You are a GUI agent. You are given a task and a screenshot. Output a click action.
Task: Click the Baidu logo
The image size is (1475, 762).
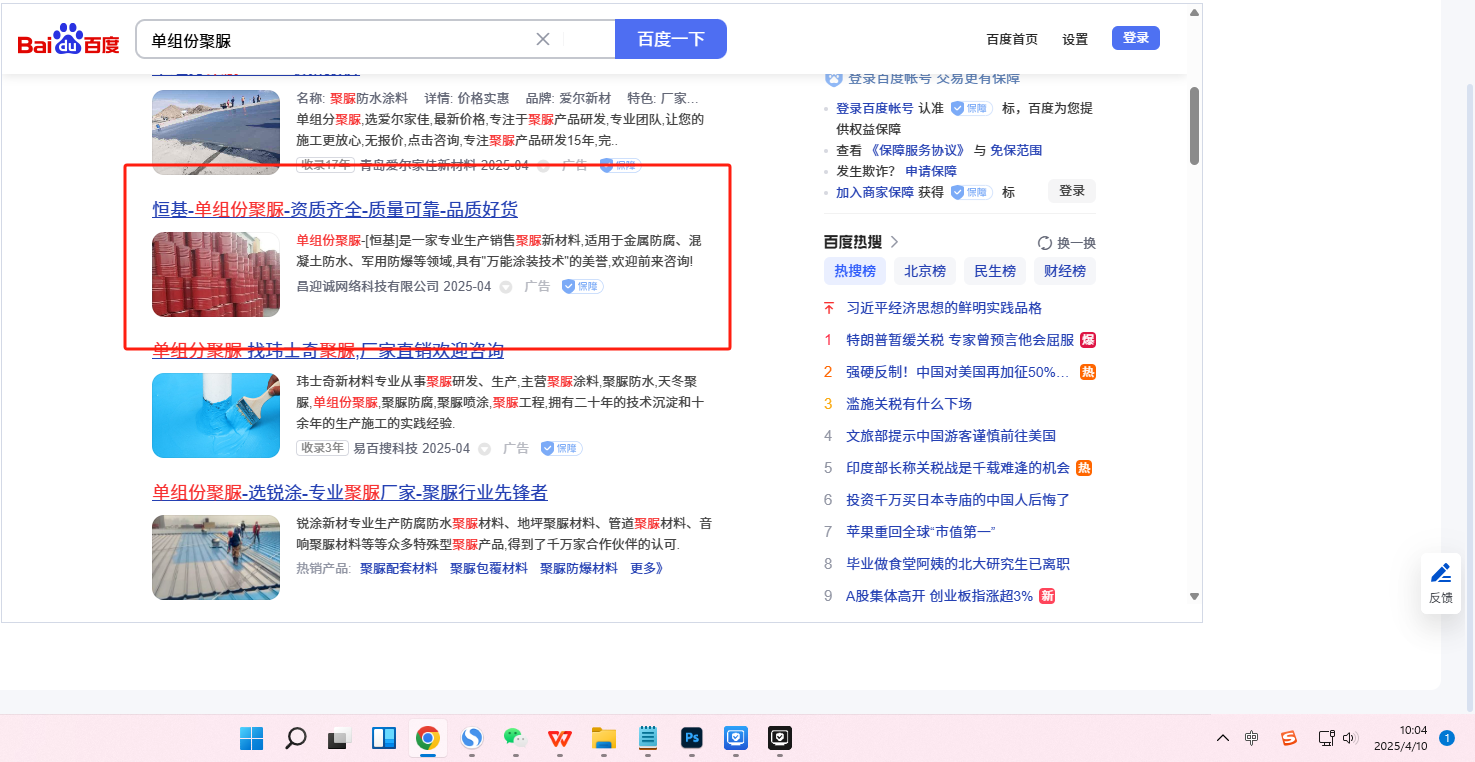click(x=68, y=40)
